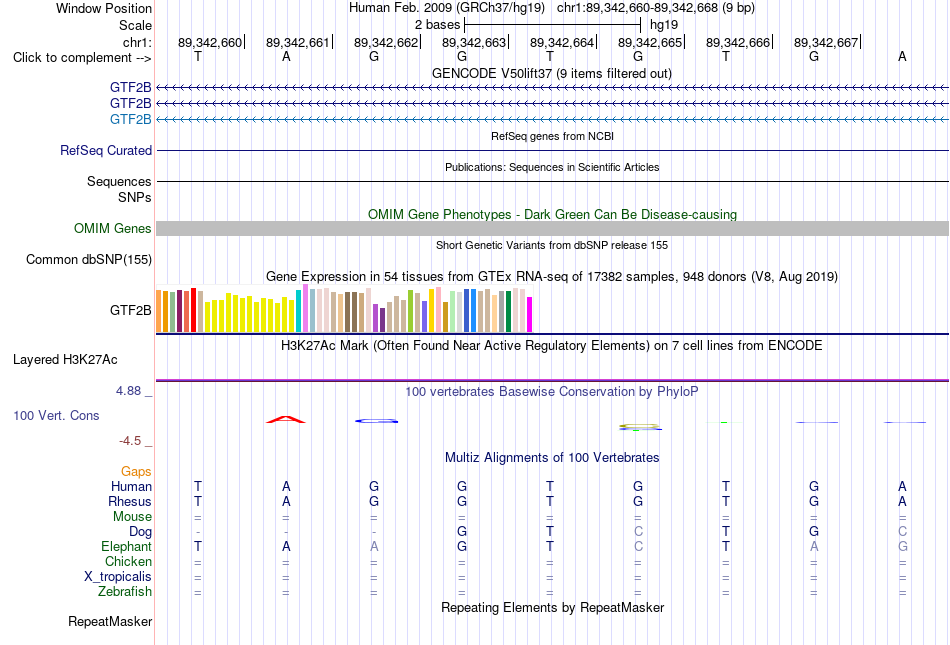The image size is (950, 645).
Task: Select the Mouse species row label
Action: click(132, 517)
